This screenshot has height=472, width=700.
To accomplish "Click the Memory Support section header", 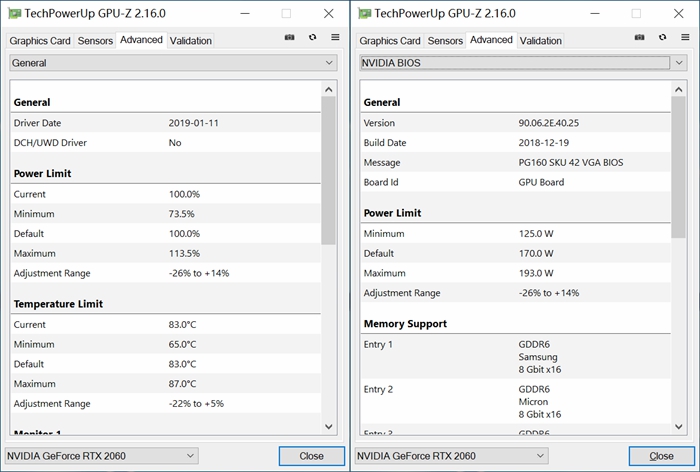I will pyautogui.click(x=405, y=324).
